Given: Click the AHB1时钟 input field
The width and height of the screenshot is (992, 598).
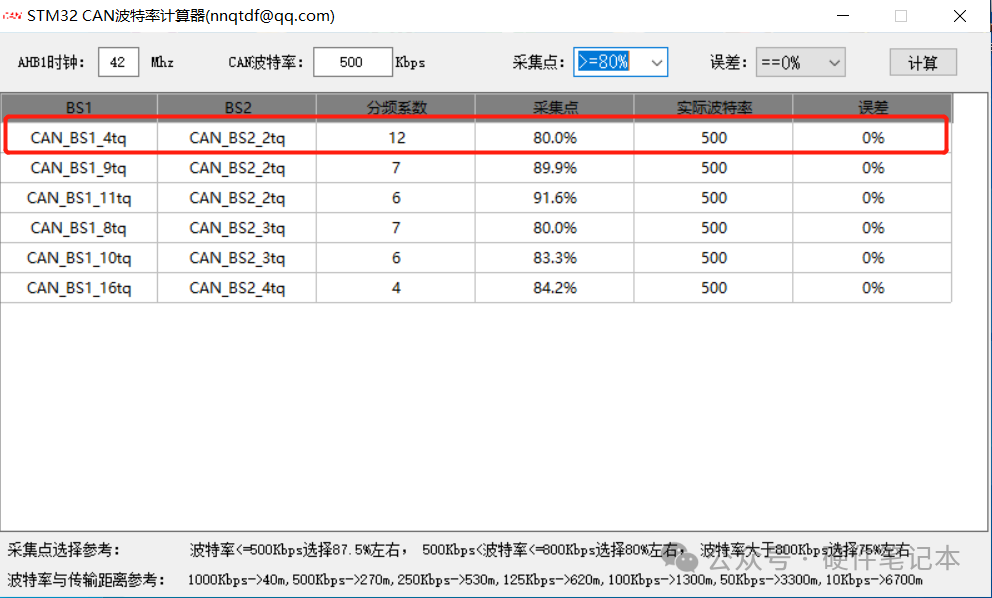Looking at the screenshot, I should [x=118, y=61].
